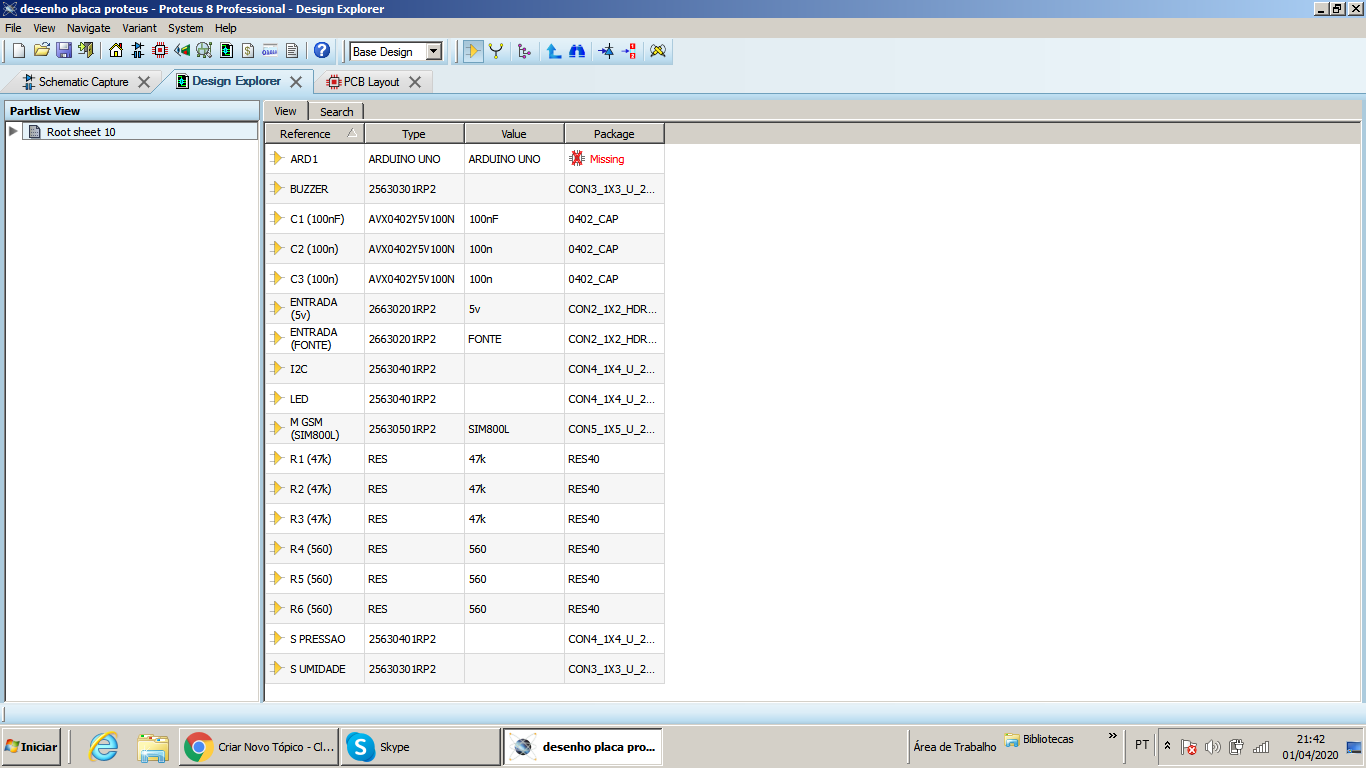Screen dimensions: 1366x768
Task: Close the PCB Layout tab
Action: [415, 82]
